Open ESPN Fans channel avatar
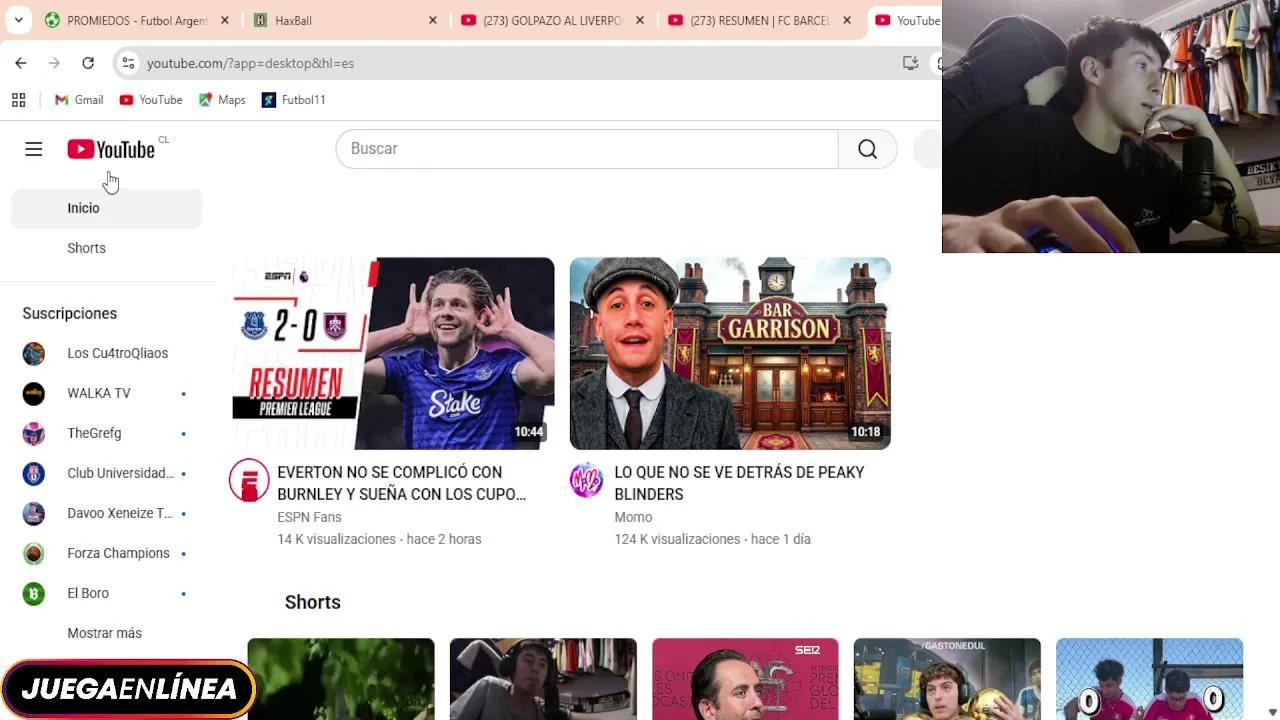The width and height of the screenshot is (1280, 720). pos(249,481)
